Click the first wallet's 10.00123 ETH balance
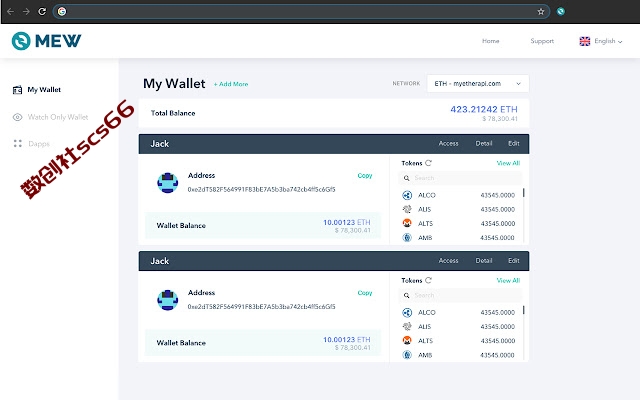The height and width of the screenshot is (400, 640). coord(347,222)
